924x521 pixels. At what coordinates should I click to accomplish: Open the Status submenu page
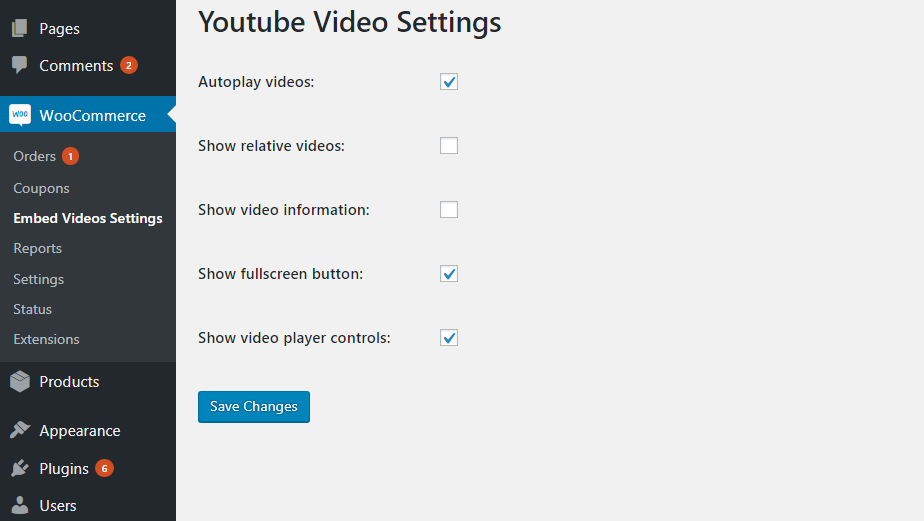tap(33, 309)
